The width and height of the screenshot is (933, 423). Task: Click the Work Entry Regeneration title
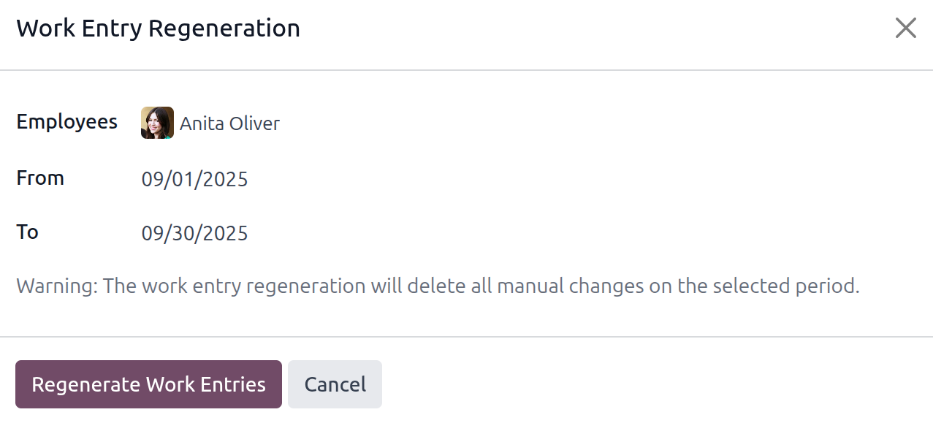(158, 28)
